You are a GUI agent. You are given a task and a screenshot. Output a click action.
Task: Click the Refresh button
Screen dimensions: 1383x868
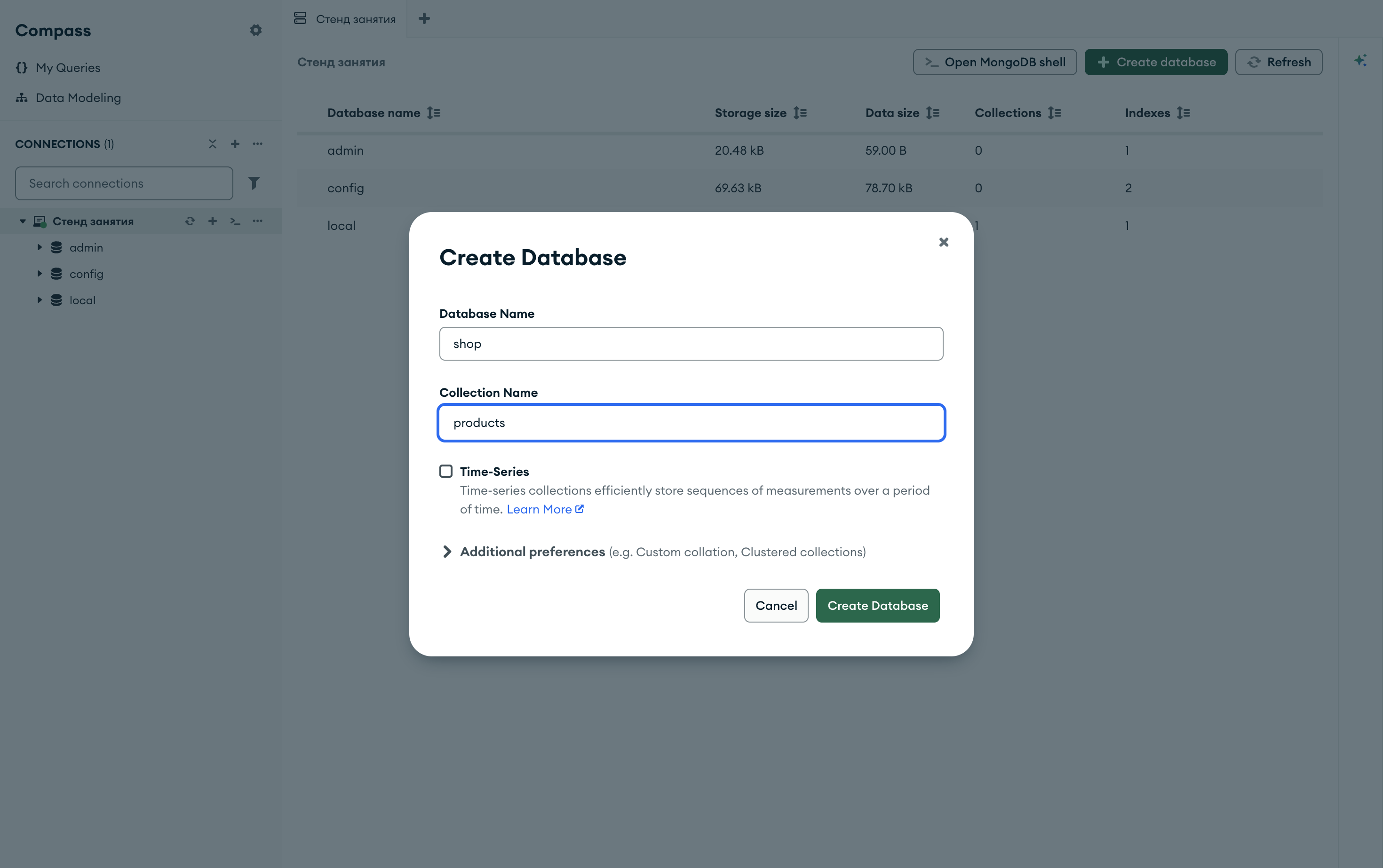[1279, 62]
